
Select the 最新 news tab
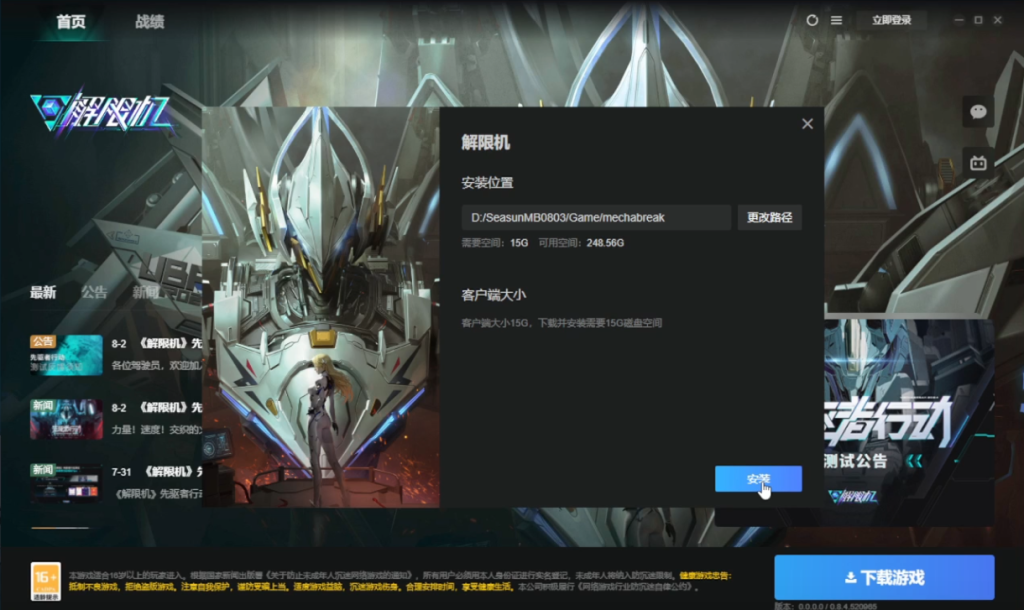pos(43,292)
